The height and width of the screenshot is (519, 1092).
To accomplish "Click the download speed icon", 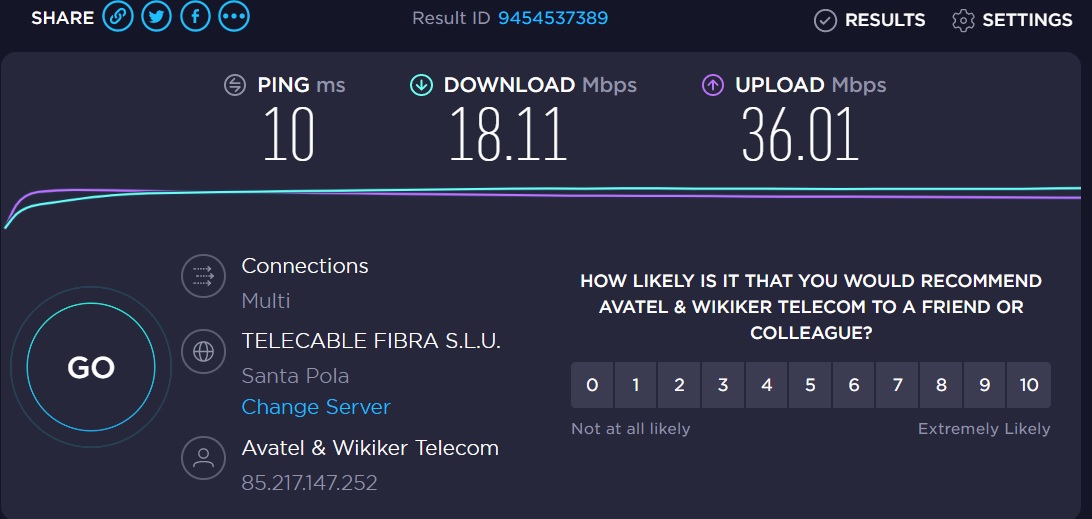I will click(421, 86).
